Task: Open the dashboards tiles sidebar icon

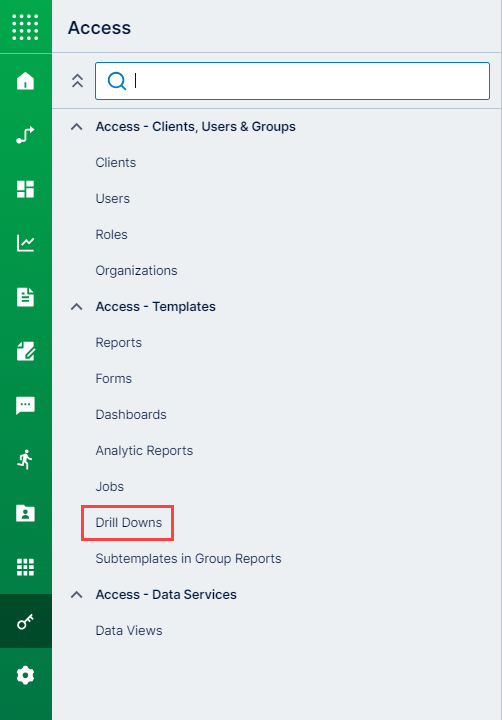Action: [25, 189]
